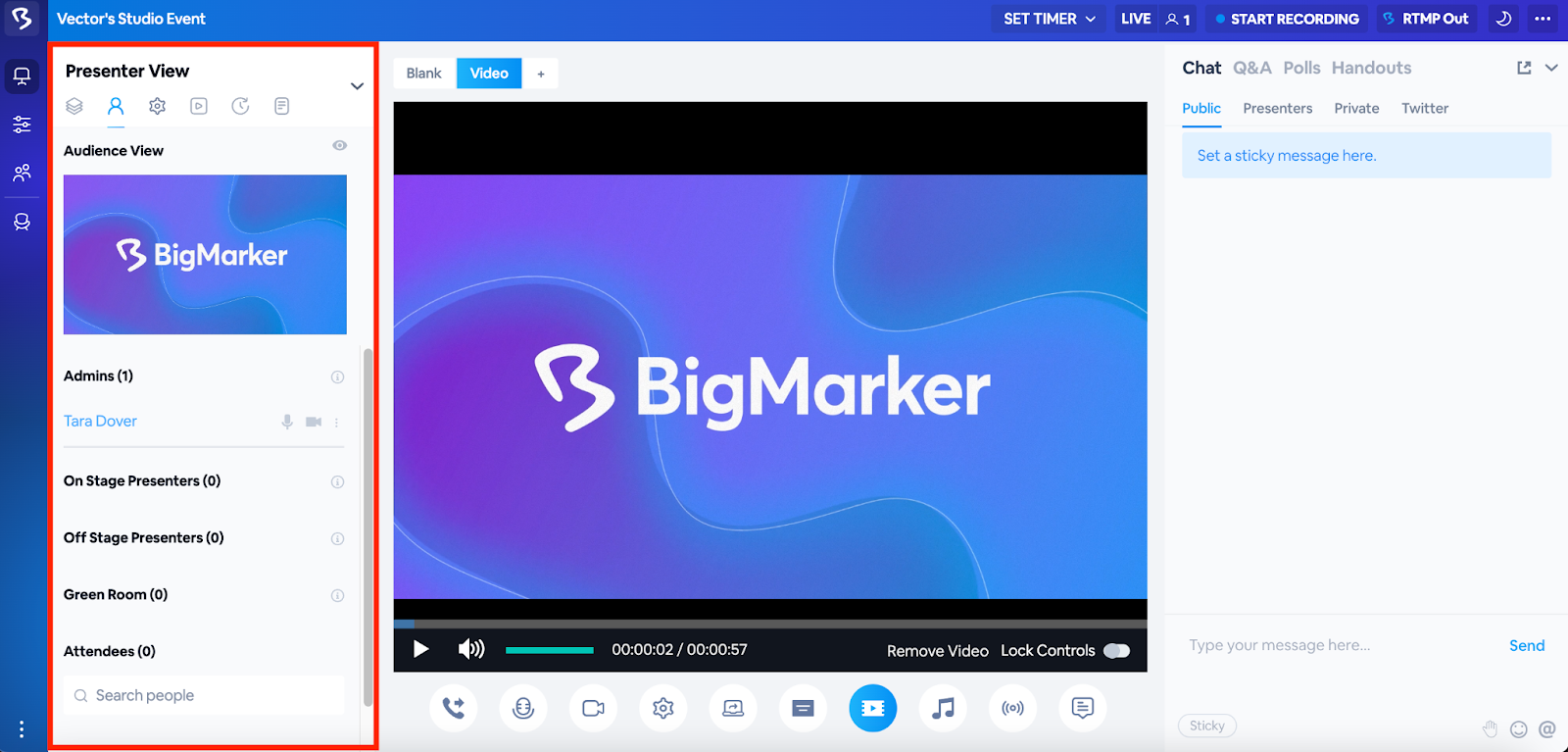Open the BigMarker logo home icon
This screenshot has width=1568, height=752.
coord(22,18)
